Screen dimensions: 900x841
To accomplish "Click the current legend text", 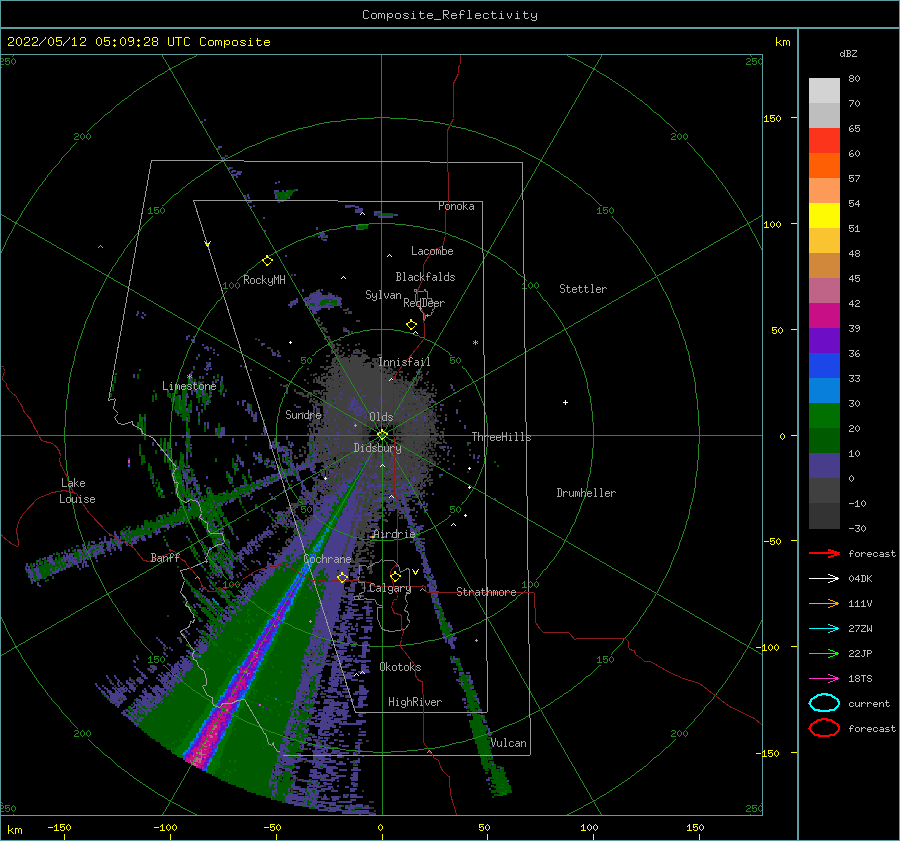I will [x=869, y=703].
